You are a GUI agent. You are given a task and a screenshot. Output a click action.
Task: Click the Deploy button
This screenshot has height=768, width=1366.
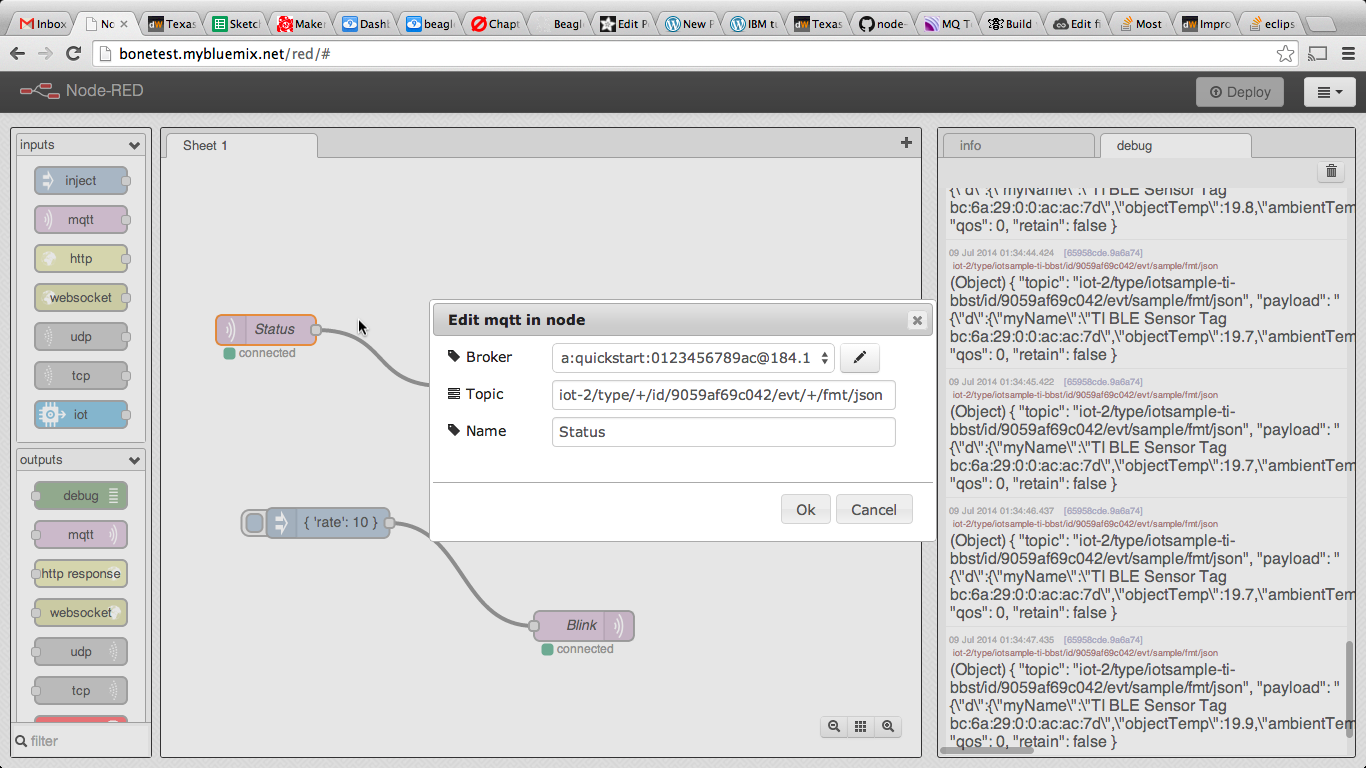coord(1239,92)
